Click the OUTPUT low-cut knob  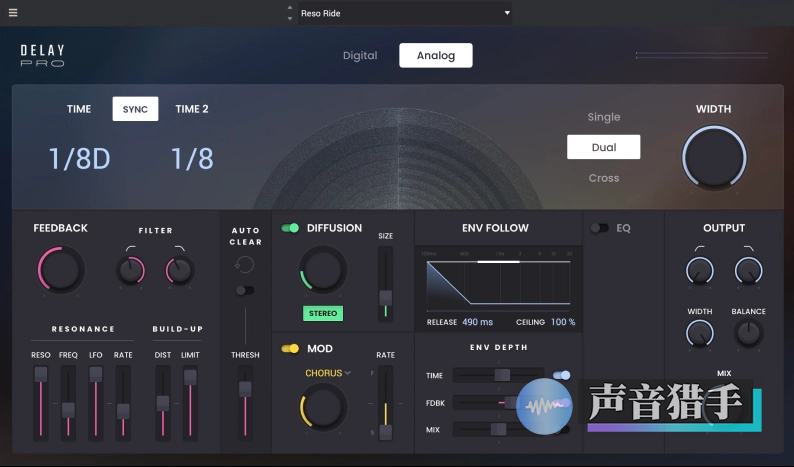click(x=700, y=270)
